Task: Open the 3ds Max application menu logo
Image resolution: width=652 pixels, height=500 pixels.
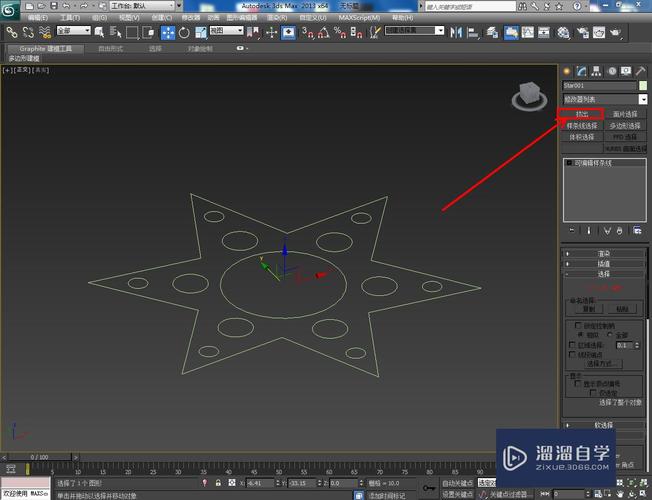Action: click(x=9, y=10)
